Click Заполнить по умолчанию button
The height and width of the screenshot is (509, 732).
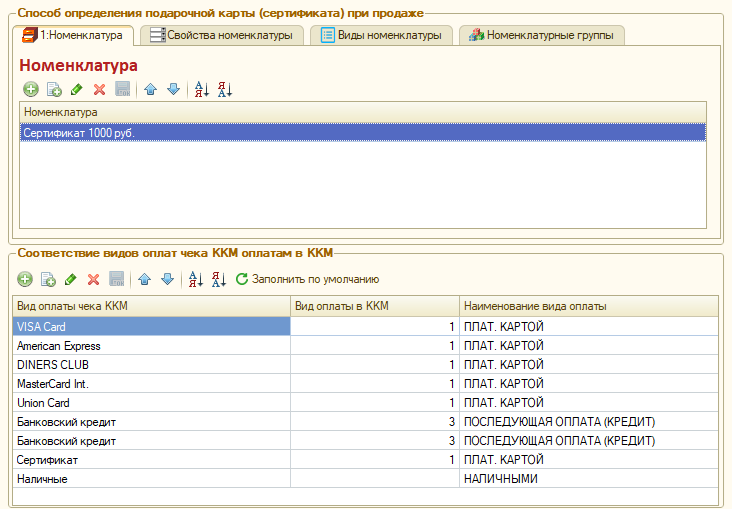(307, 279)
